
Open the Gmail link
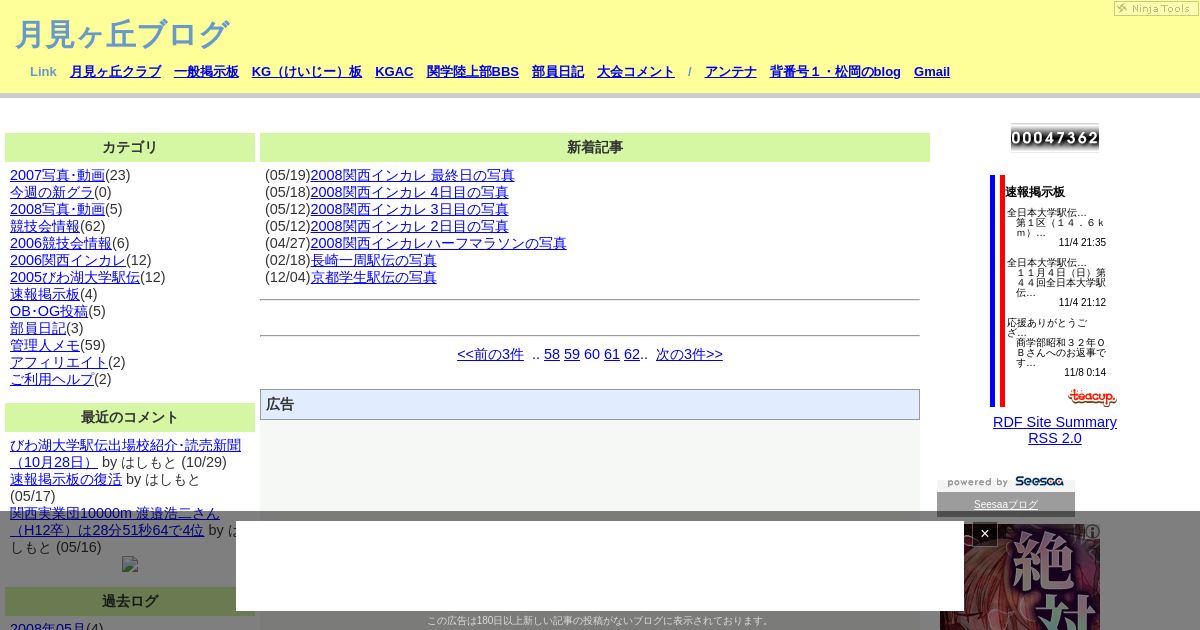tap(932, 72)
